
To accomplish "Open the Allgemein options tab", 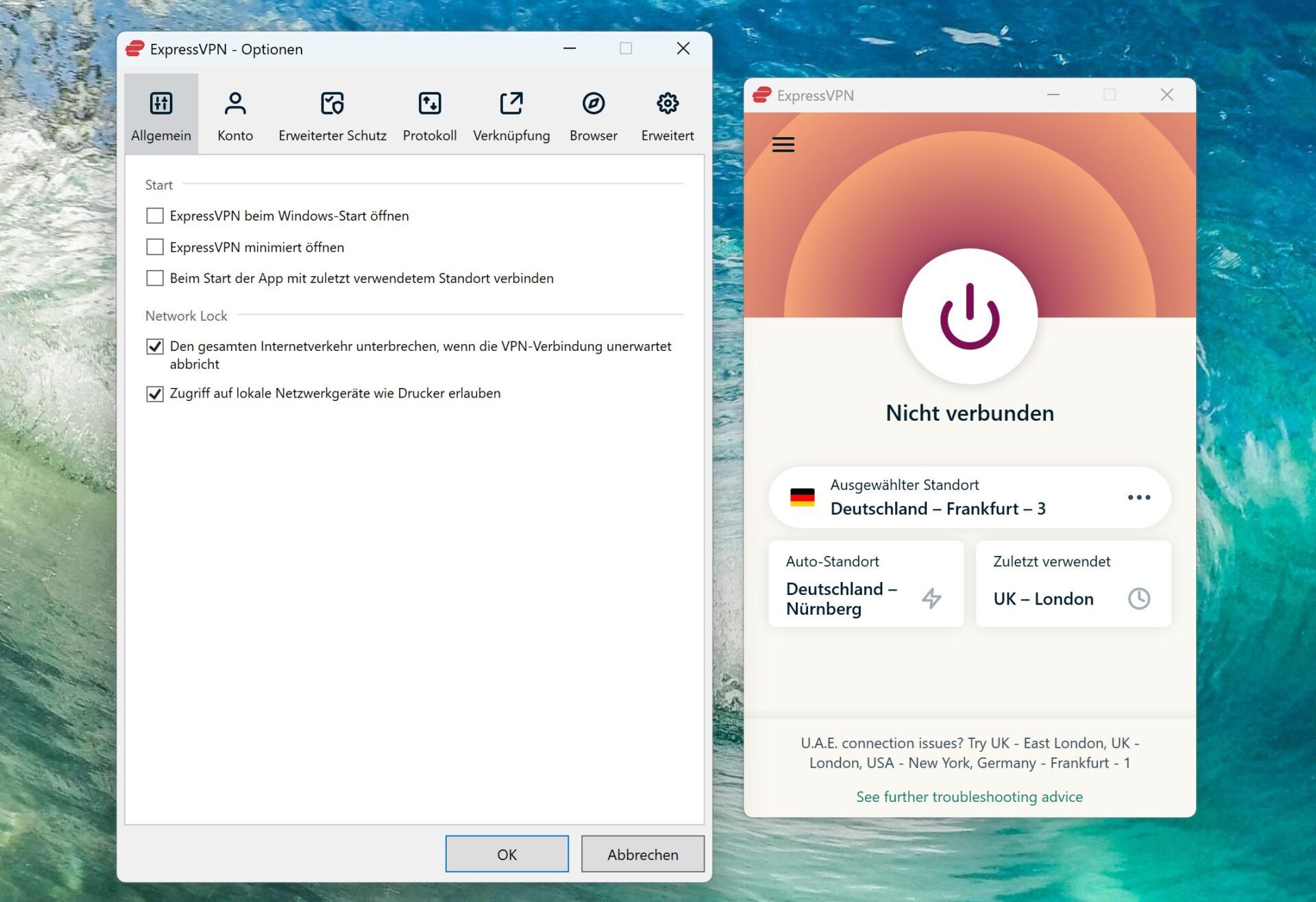I will (x=161, y=114).
